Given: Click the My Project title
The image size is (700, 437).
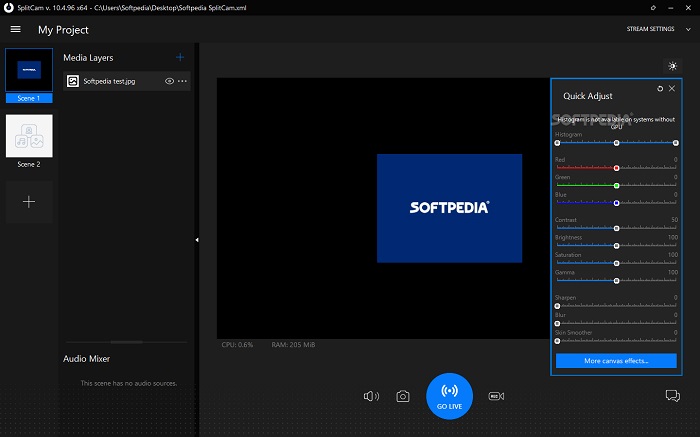Looking at the screenshot, I should click(x=63, y=30).
